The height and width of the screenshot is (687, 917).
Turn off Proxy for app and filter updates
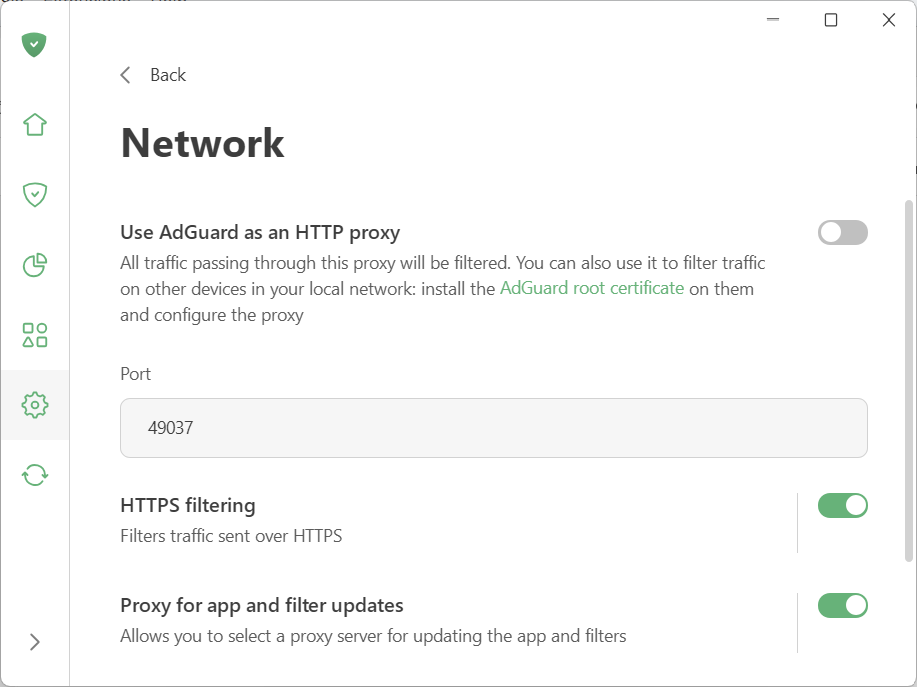pyautogui.click(x=842, y=605)
